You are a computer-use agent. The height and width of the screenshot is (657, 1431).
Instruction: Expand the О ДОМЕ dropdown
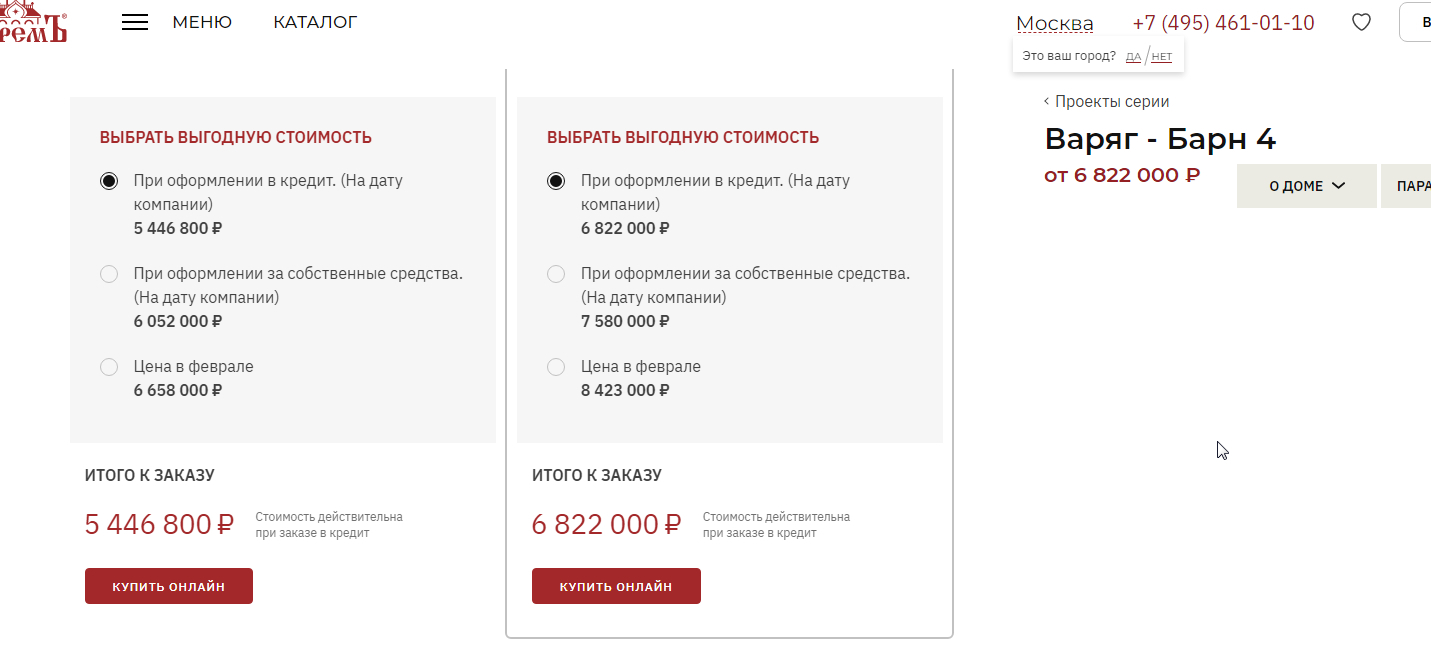click(x=1306, y=186)
